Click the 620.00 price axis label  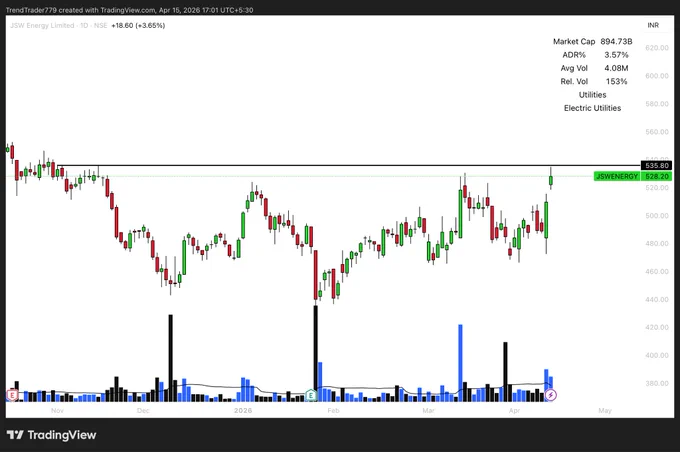(657, 48)
